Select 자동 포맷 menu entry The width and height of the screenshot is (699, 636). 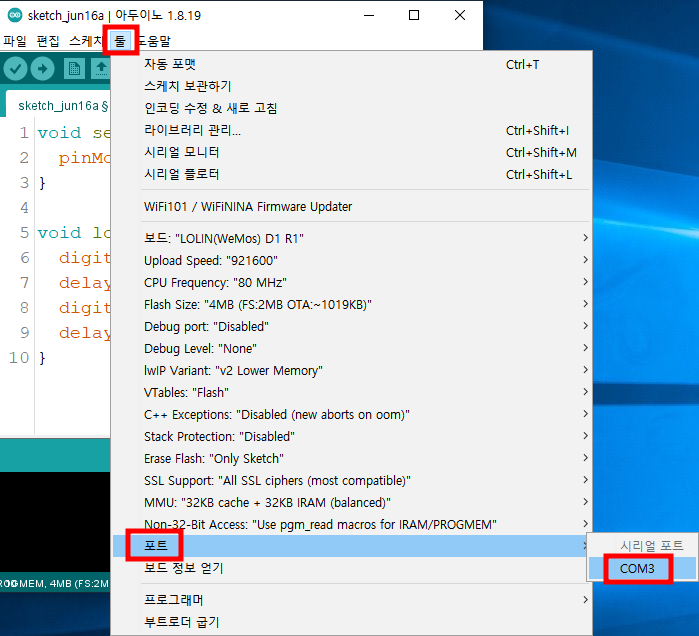(x=351, y=65)
